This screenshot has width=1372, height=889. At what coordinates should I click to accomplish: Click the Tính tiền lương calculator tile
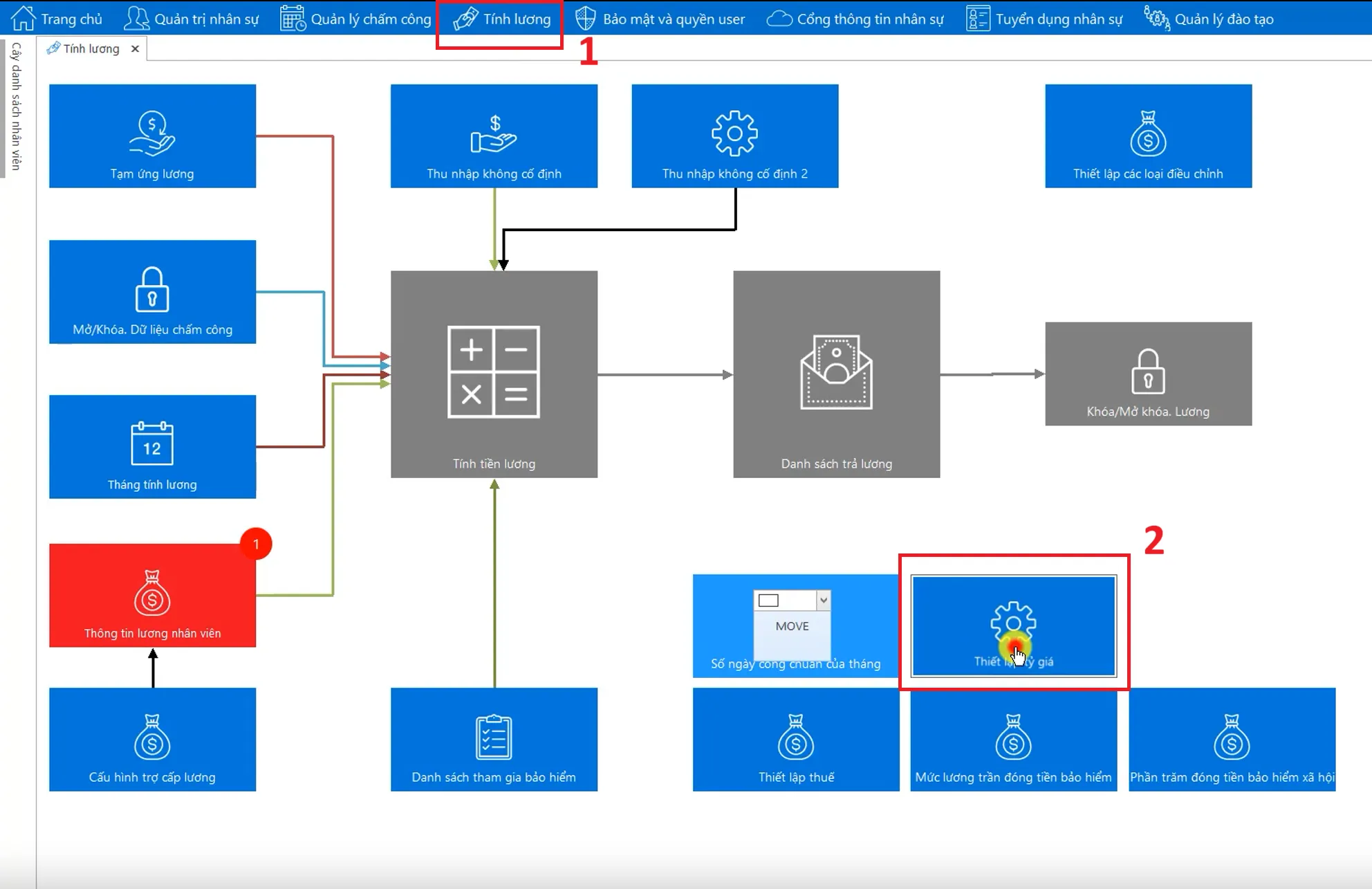click(x=494, y=374)
